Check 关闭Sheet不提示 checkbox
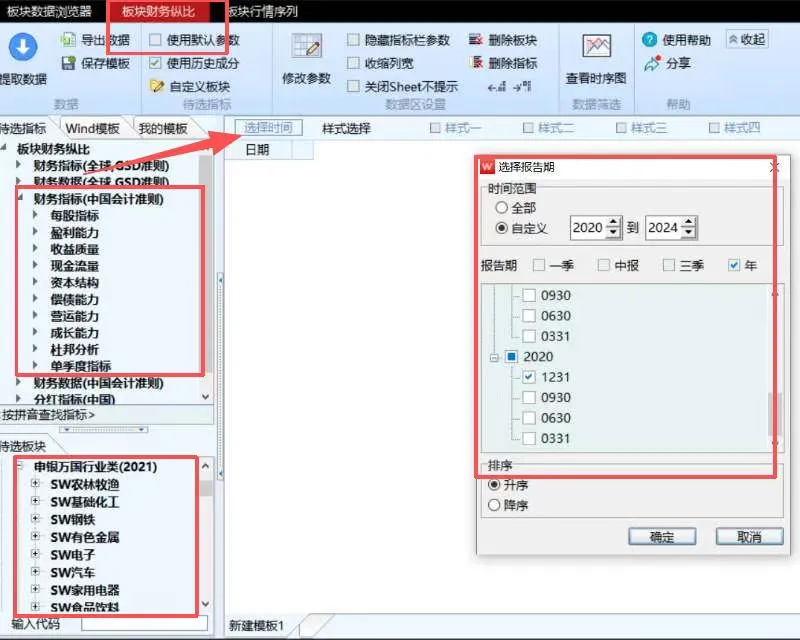 (353, 86)
